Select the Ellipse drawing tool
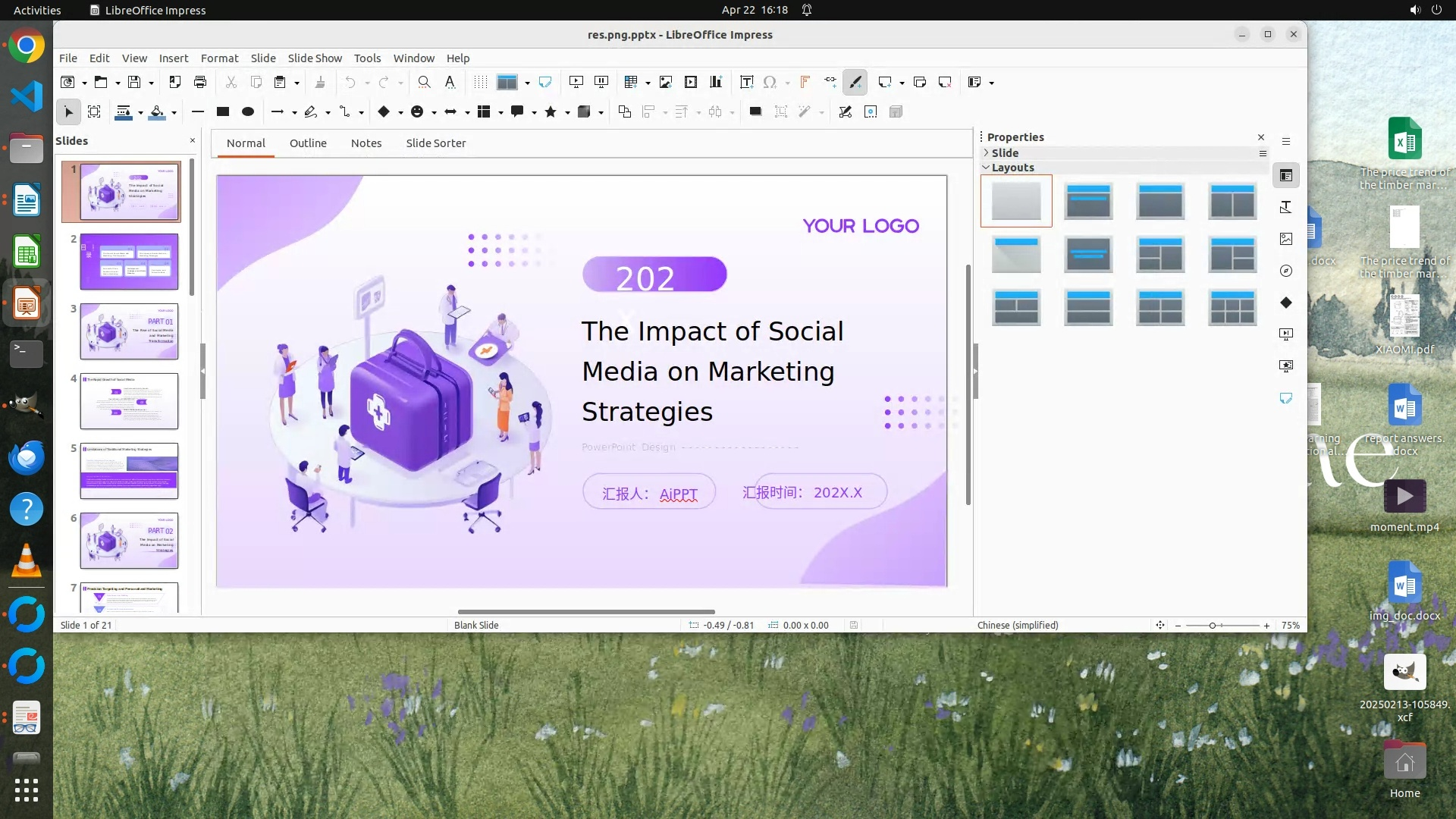 (x=248, y=111)
